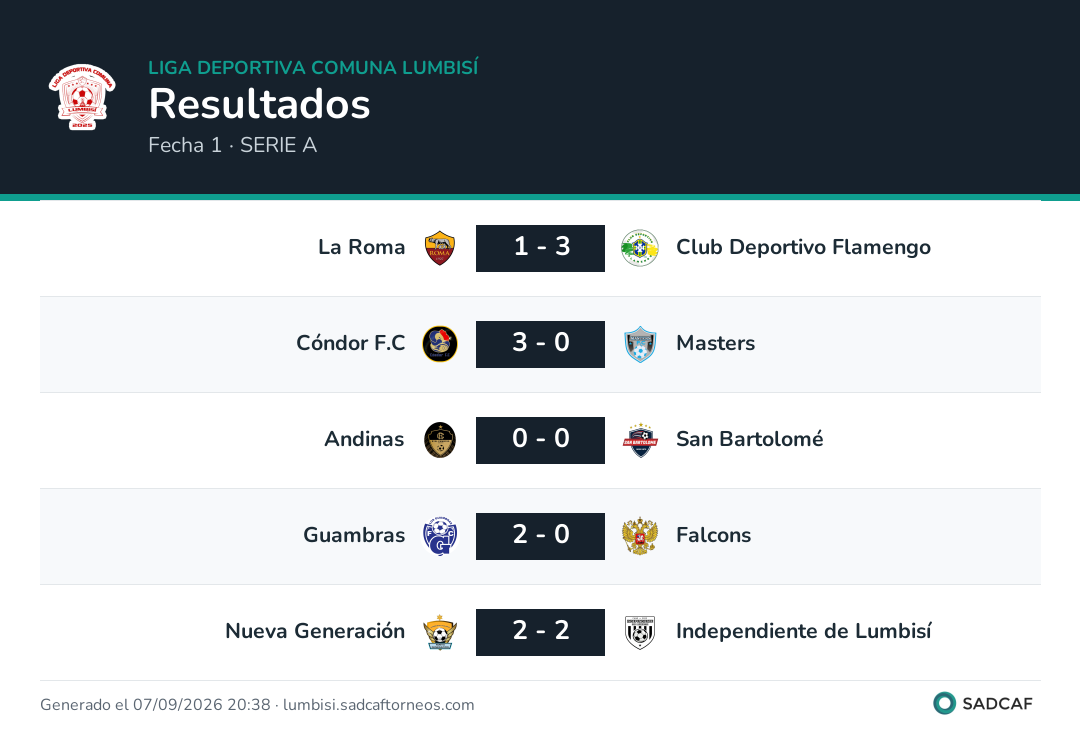Click the San Bartolomé team logo
This screenshot has height=756, width=1080.
coord(640,440)
